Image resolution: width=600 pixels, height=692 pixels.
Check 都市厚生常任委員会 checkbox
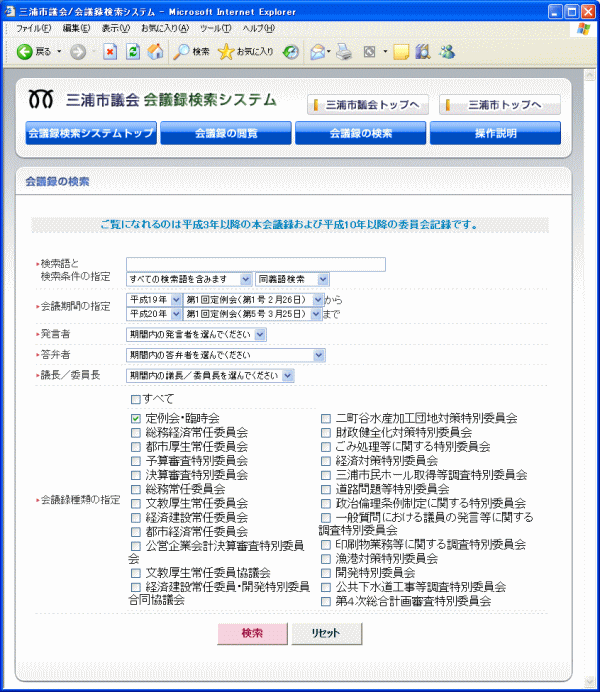[135, 447]
